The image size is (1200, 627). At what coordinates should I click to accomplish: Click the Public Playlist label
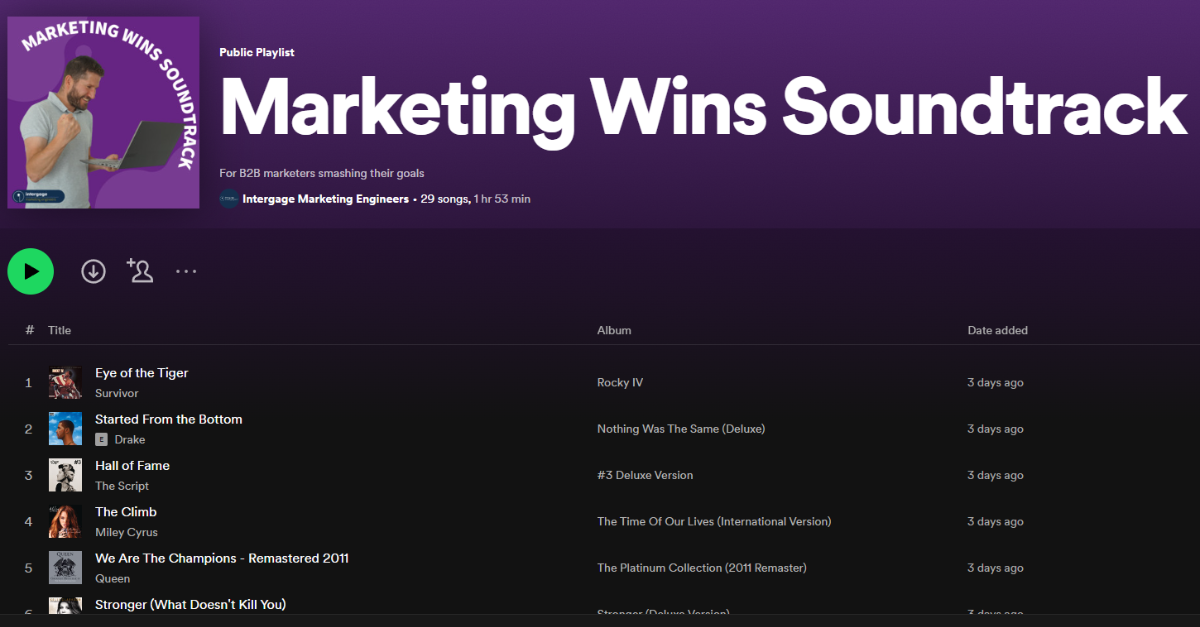pos(257,52)
